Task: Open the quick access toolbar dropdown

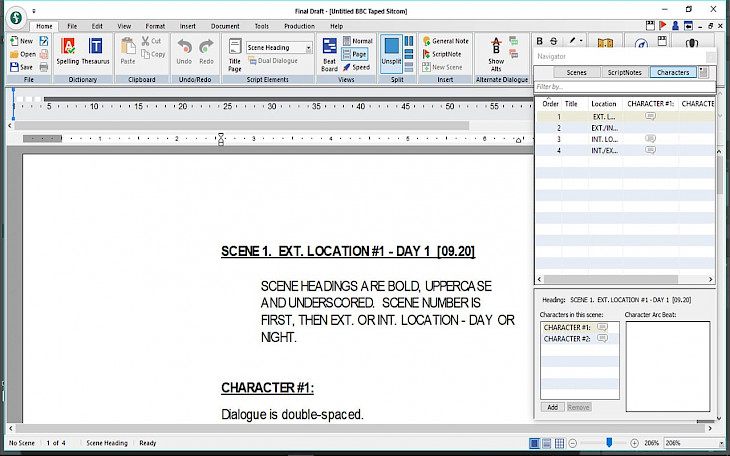Action: pos(34,10)
